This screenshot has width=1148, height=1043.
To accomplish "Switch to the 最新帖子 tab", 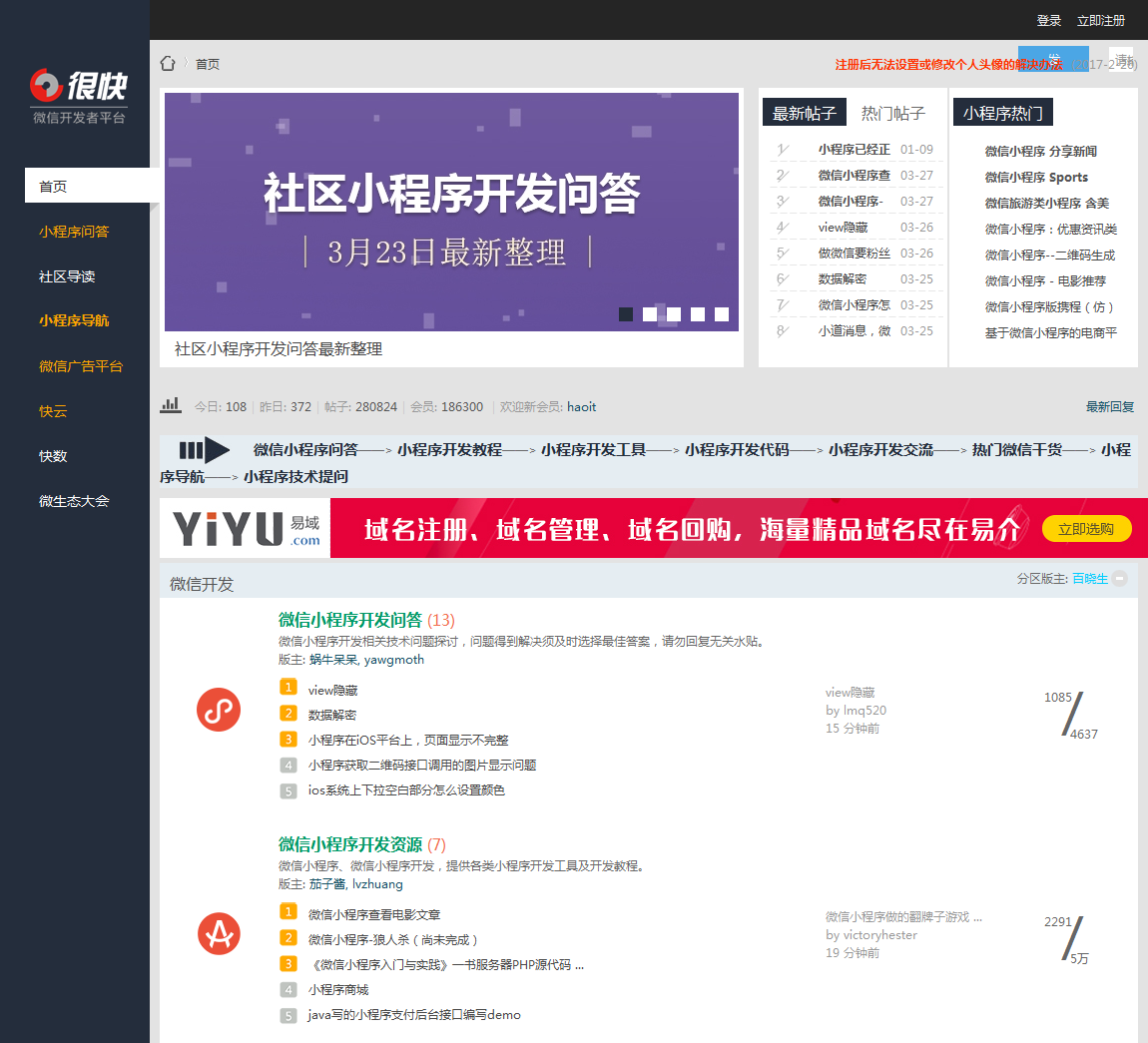I will (x=804, y=113).
